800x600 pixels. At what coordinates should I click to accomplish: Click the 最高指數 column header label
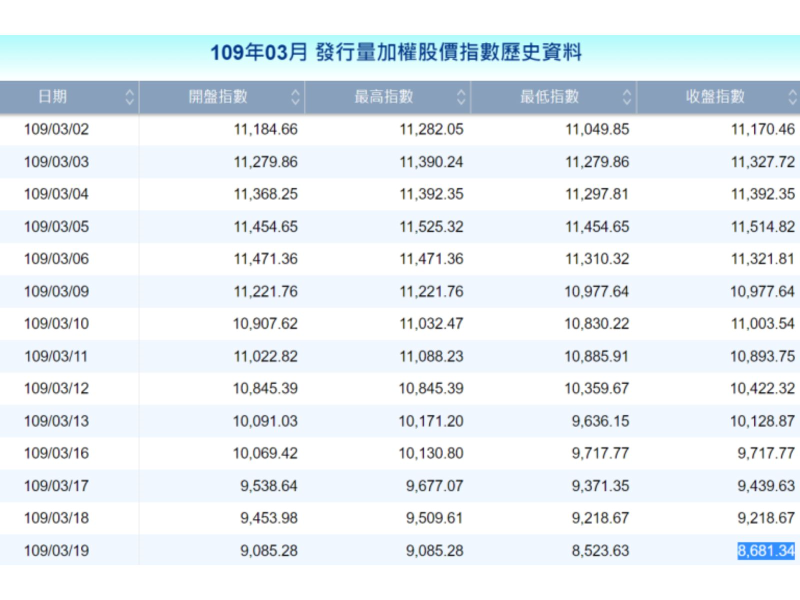point(384,97)
